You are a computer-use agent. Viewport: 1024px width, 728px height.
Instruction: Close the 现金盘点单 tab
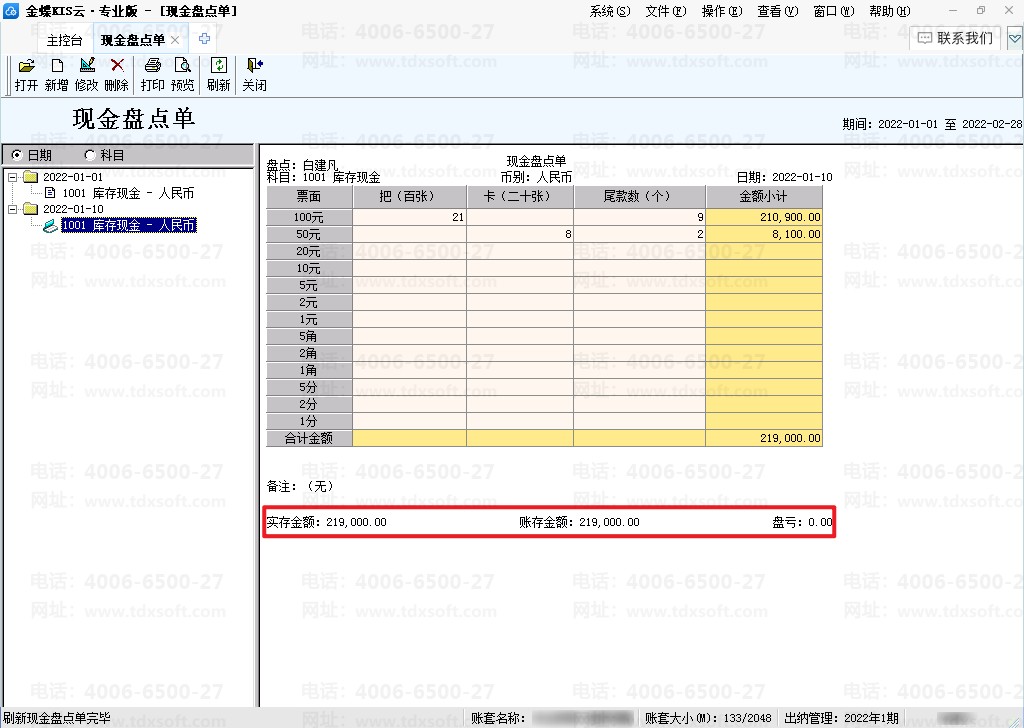175,40
